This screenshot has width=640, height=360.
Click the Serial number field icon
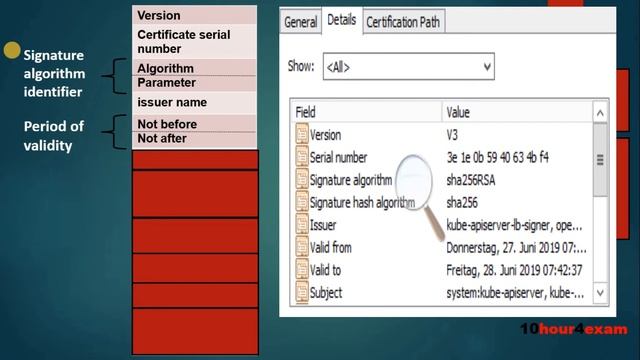coord(302,156)
